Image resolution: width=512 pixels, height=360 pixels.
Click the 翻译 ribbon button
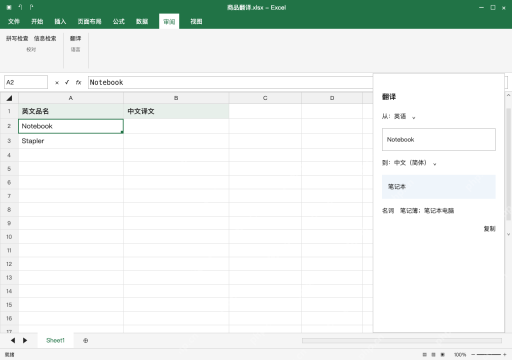pyautogui.click(x=75, y=39)
